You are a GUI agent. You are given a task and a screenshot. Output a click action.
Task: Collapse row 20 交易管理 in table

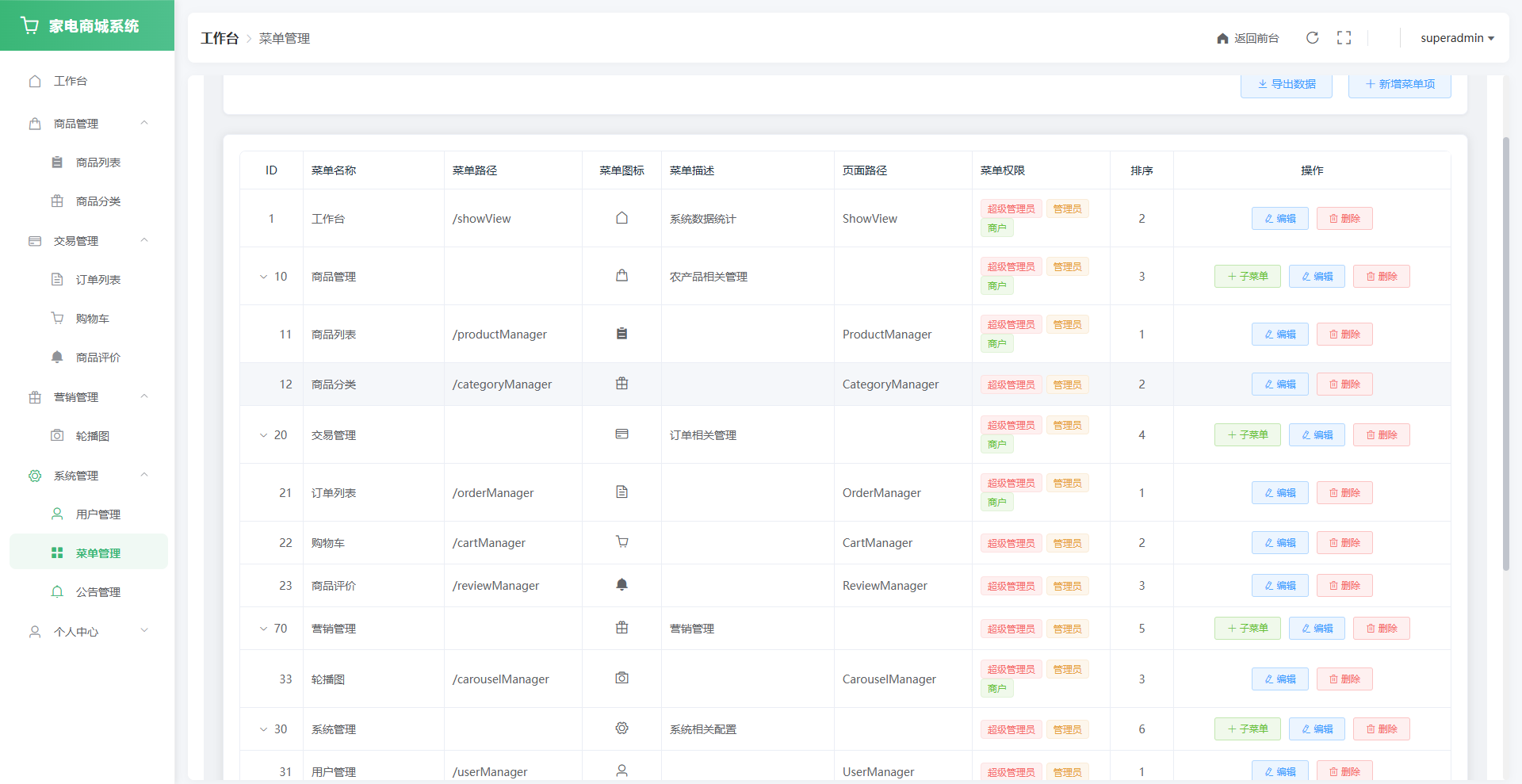(x=263, y=435)
